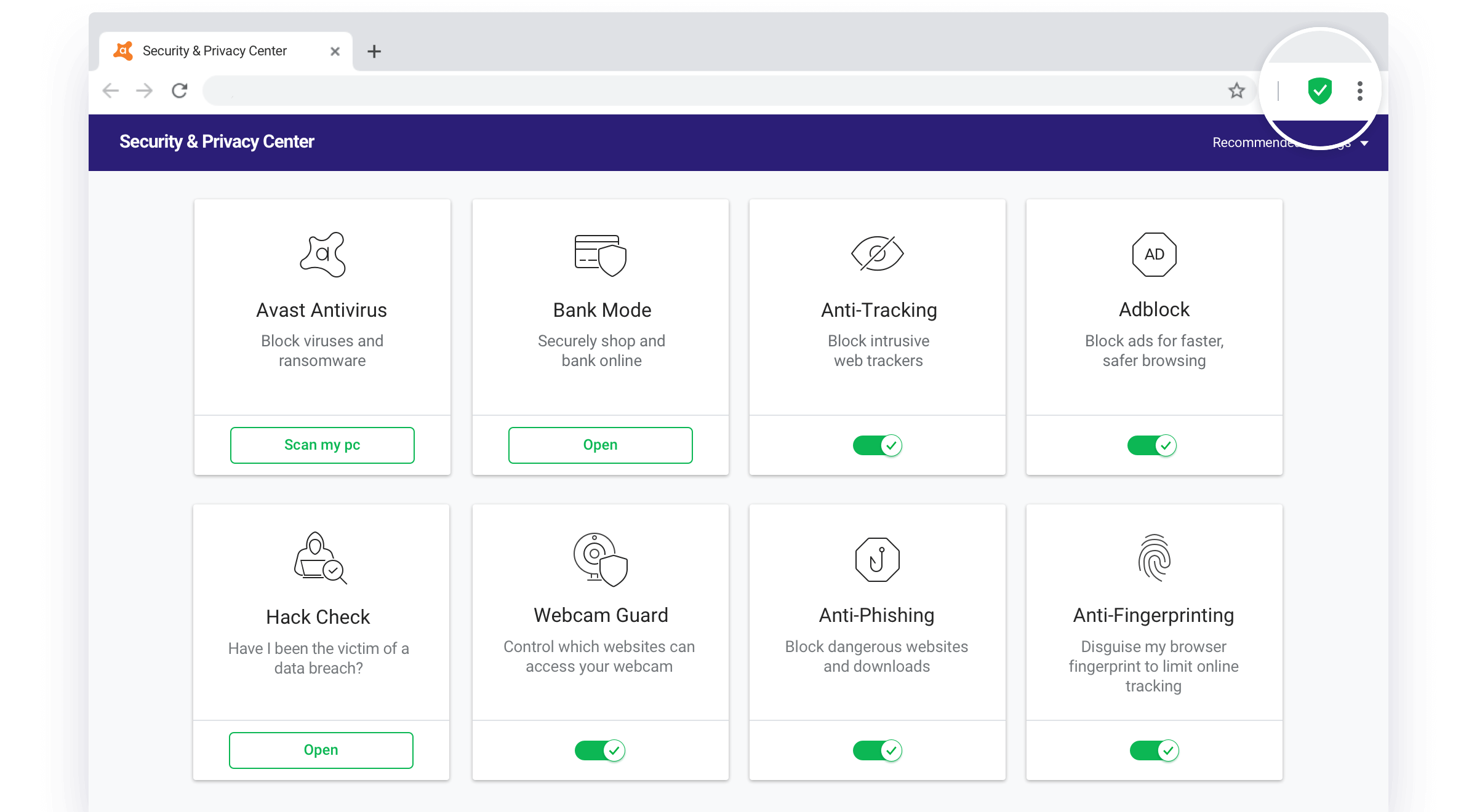Screen dimensions: 1477x812
Task: Click the Webcam Guard camera icon
Action: click(x=600, y=559)
